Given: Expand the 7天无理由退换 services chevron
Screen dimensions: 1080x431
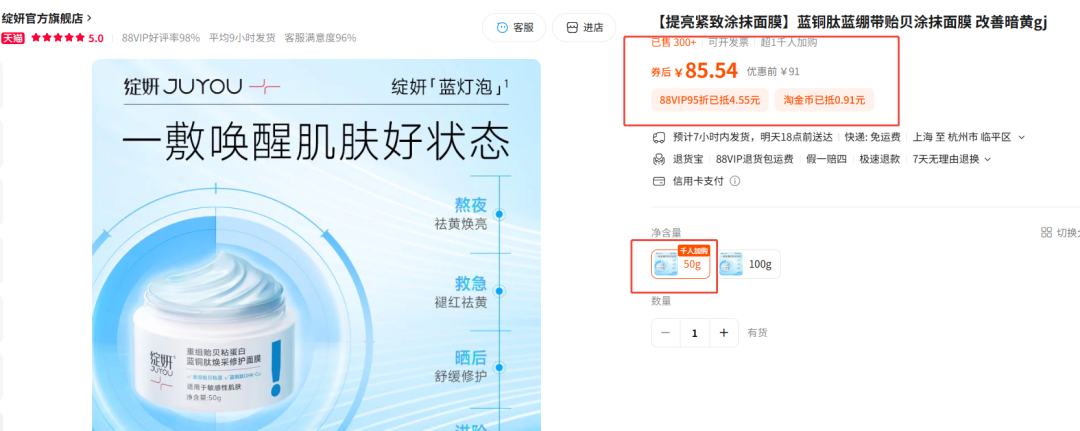Looking at the screenshot, I should 988,159.
